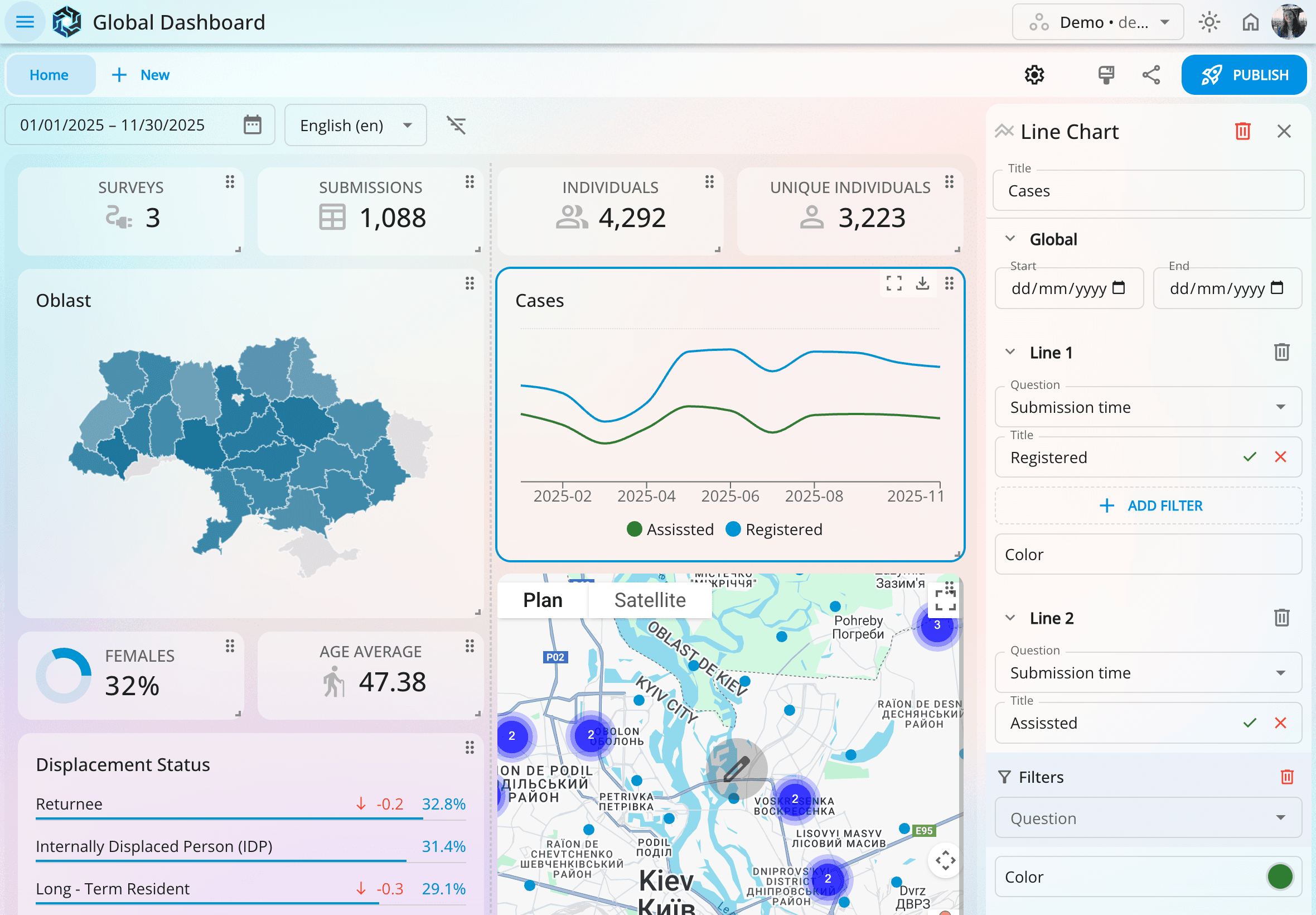Image resolution: width=1316 pixels, height=915 pixels.
Task: Open presentation display mode
Action: pyautogui.click(x=1105, y=75)
